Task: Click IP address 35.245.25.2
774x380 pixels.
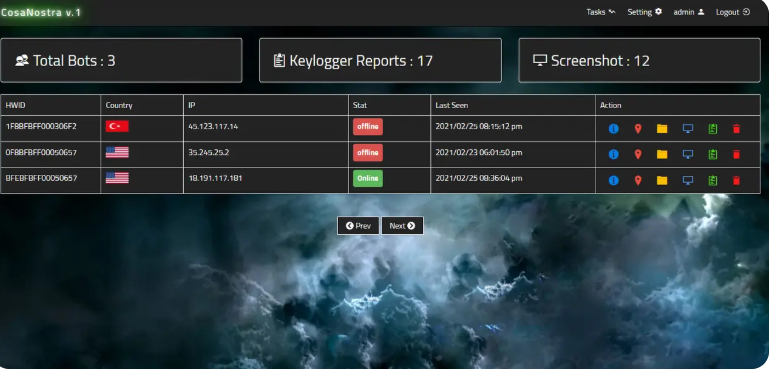Action: coord(209,152)
